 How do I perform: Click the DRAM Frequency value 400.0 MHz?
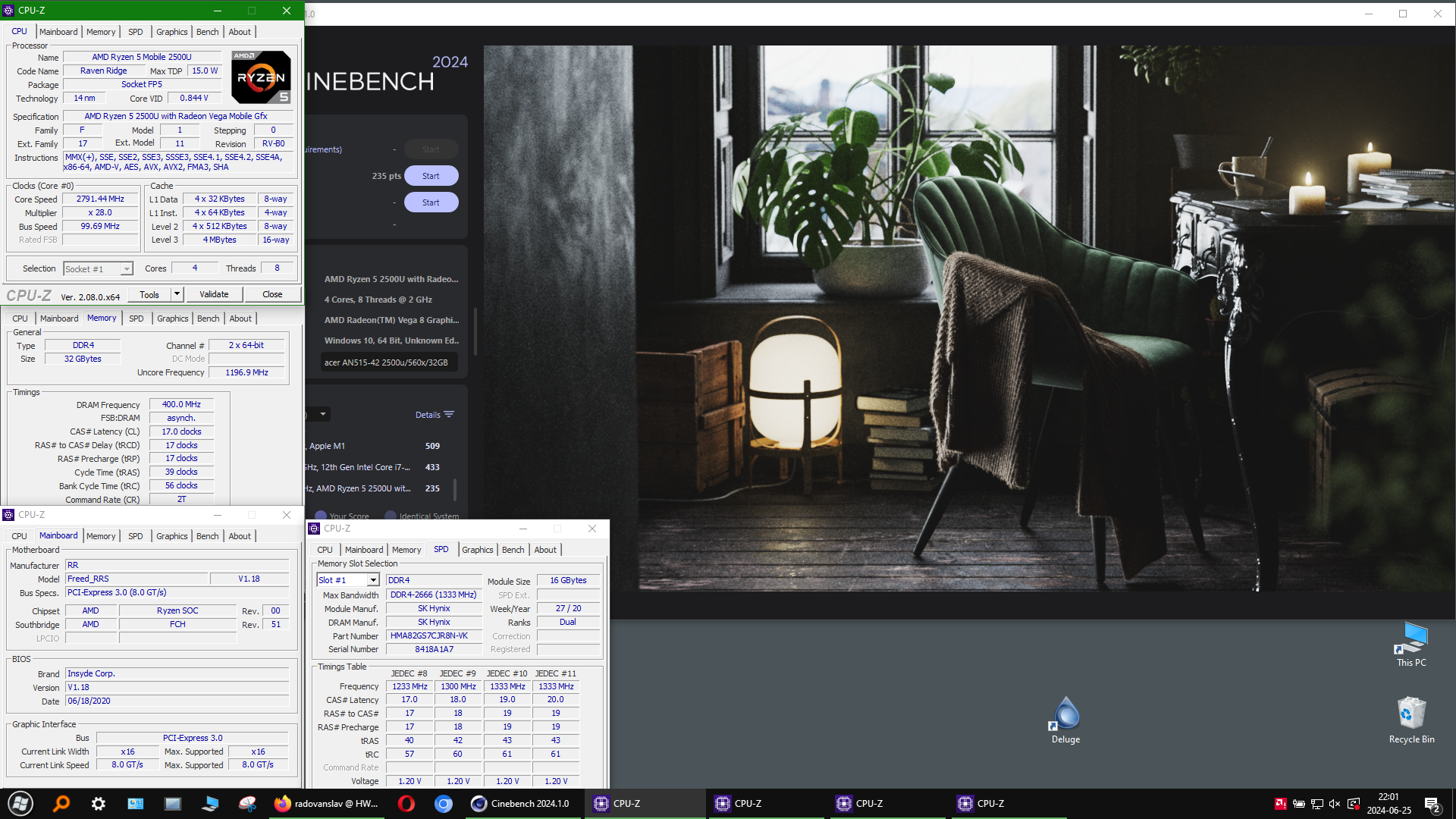(x=181, y=404)
